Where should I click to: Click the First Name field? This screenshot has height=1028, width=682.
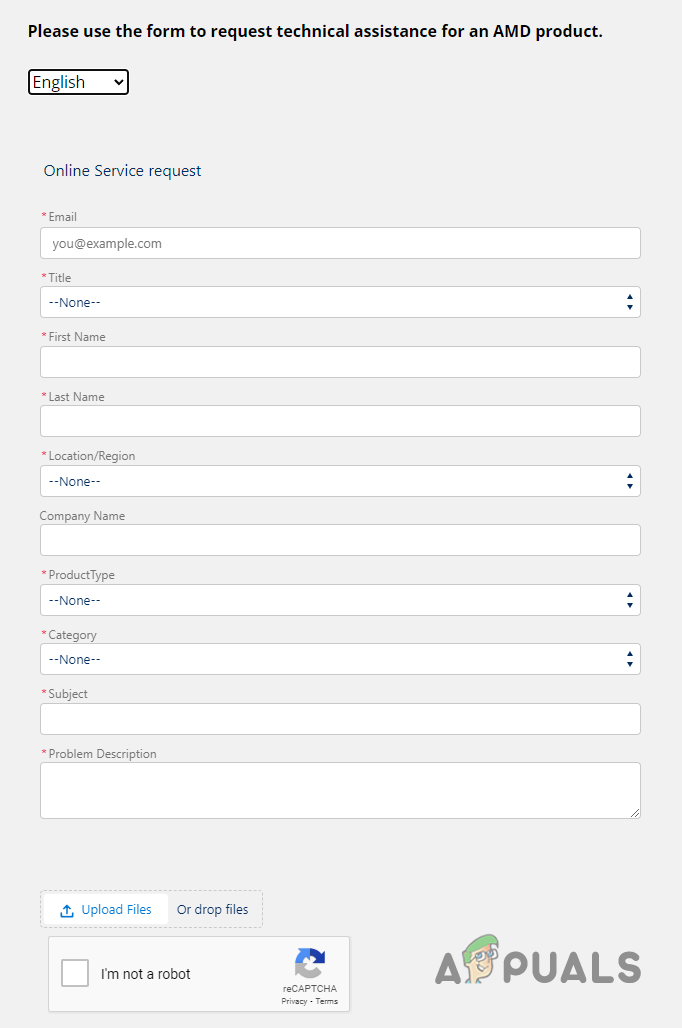click(340, 362)
